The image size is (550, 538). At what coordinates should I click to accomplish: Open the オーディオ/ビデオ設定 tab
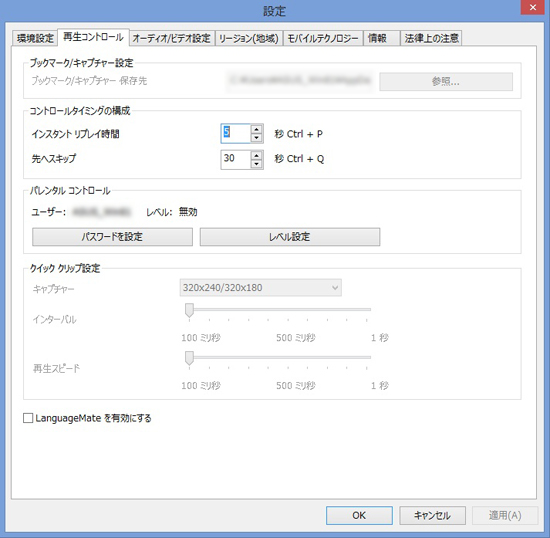click(172, 38)
